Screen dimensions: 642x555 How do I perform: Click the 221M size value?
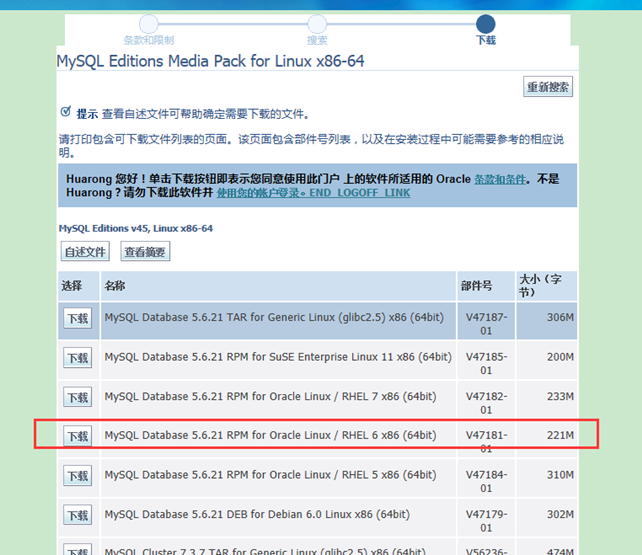[x=560, y=435]
